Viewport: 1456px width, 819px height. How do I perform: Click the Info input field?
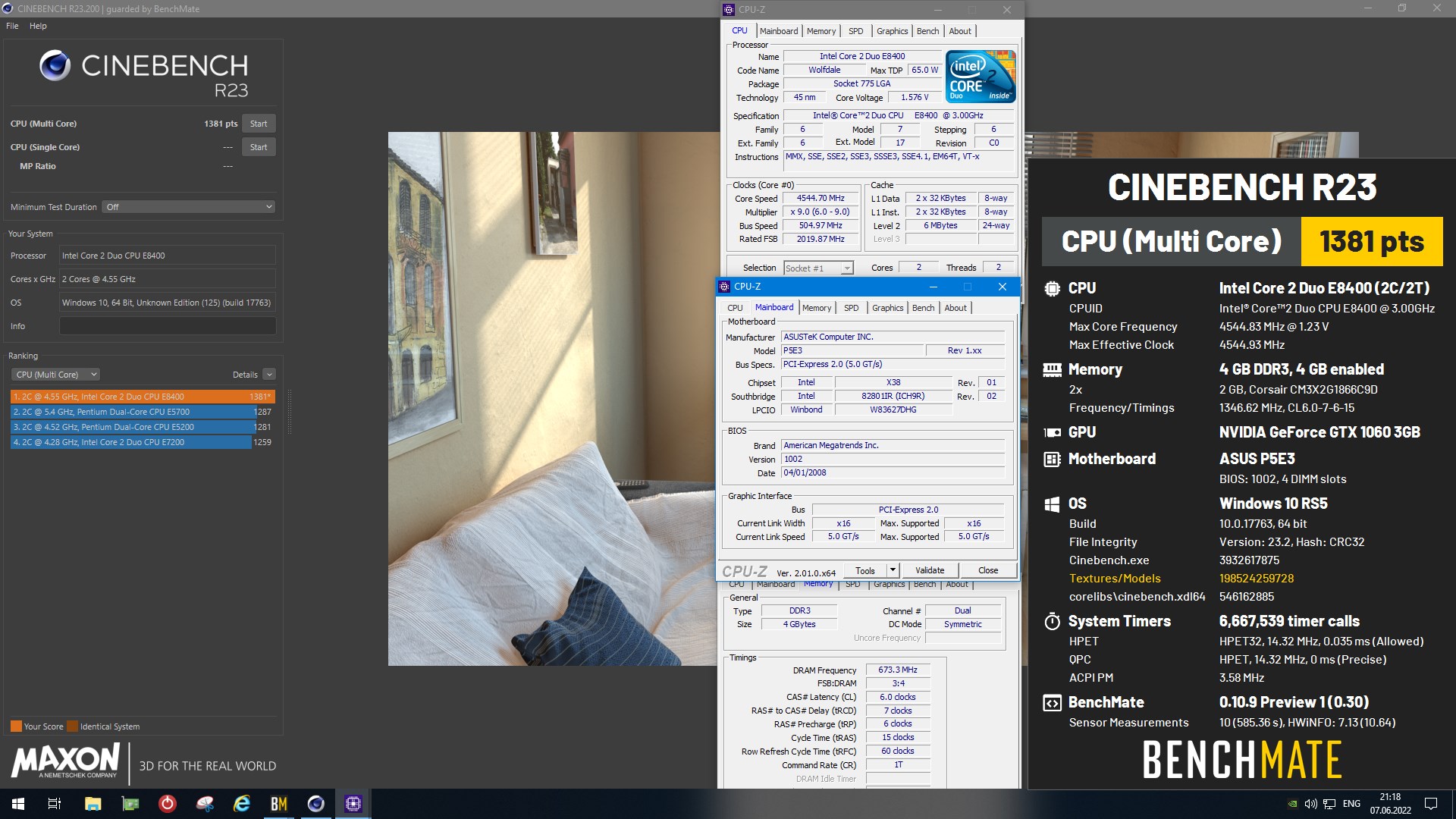click(x=168, y=326)
